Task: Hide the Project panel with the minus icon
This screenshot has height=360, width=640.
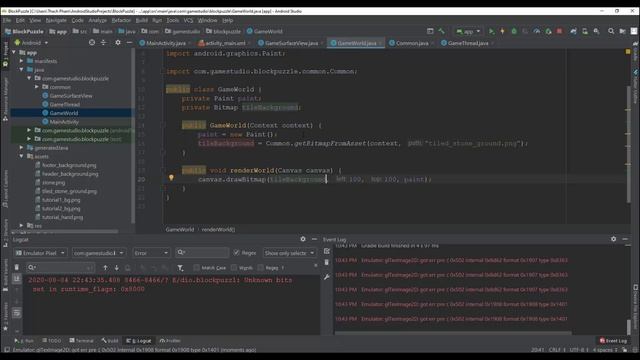Action: (x=129, y=42)
